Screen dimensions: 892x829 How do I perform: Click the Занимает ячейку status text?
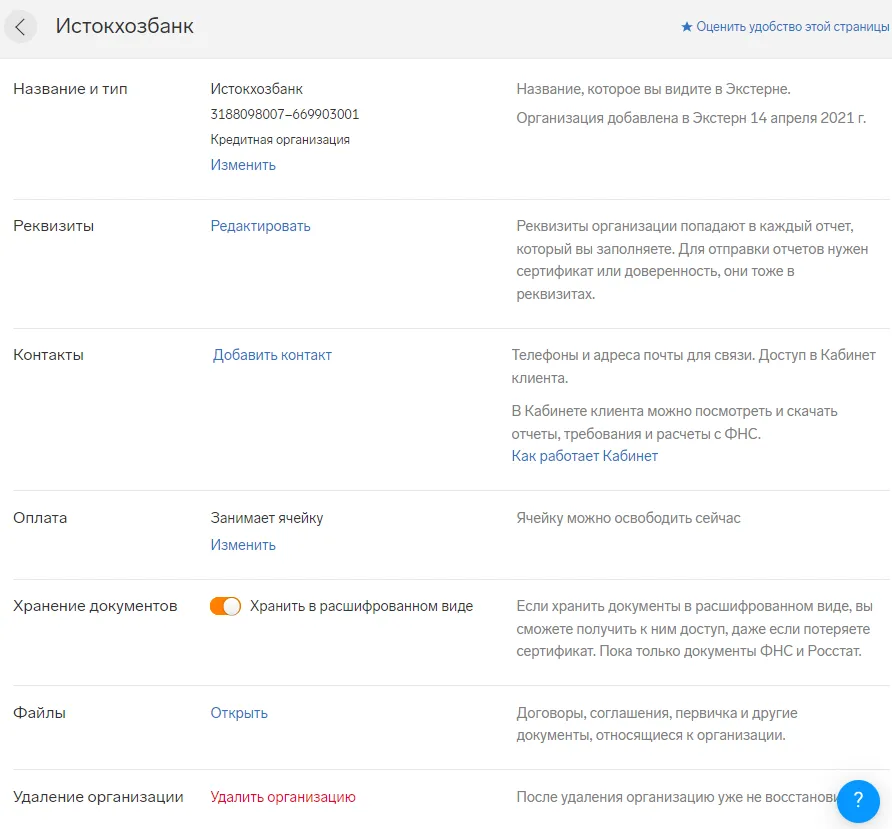(267, 518)
